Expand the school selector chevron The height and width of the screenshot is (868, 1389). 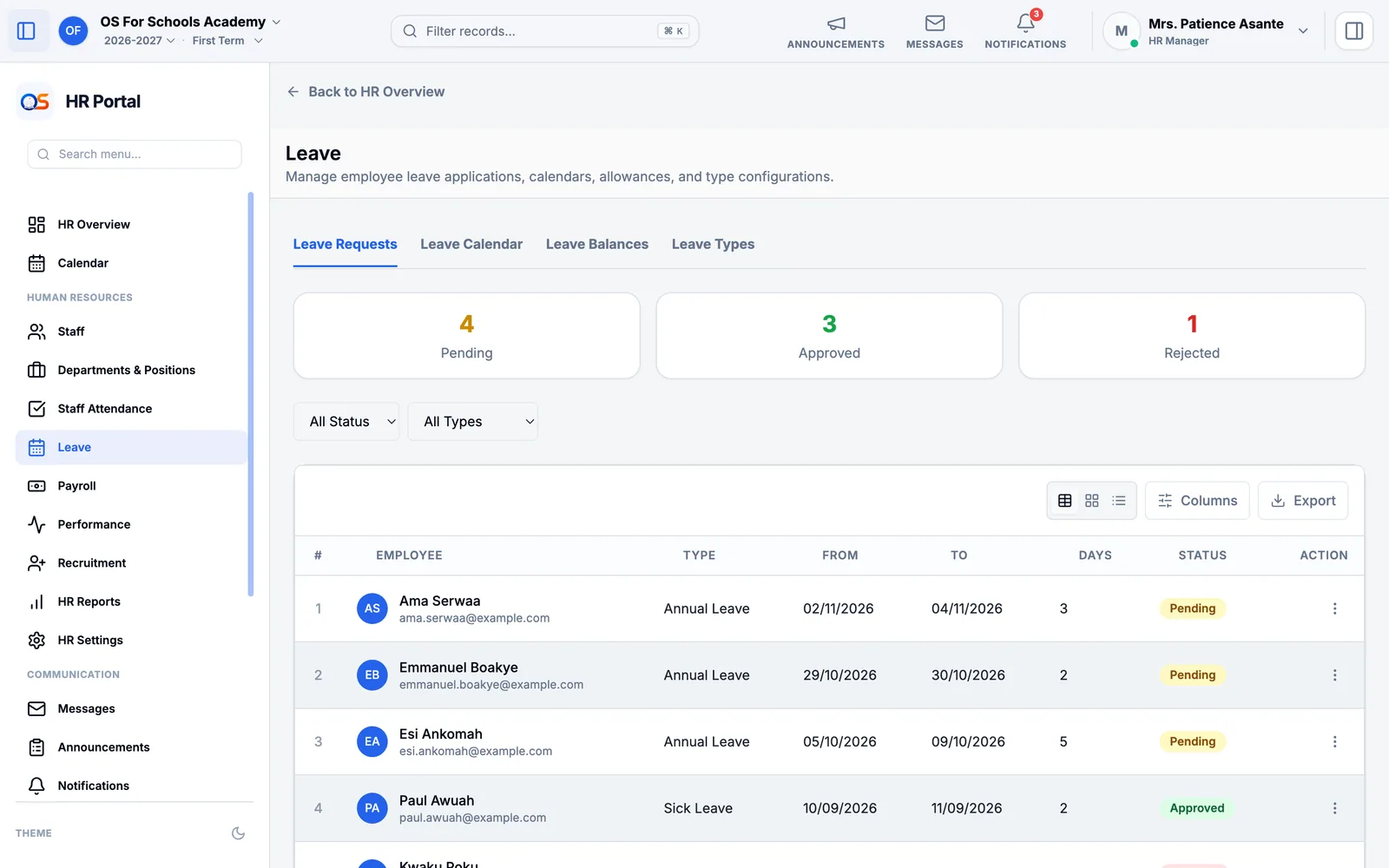pyautogui.click(x=277, y=22)
